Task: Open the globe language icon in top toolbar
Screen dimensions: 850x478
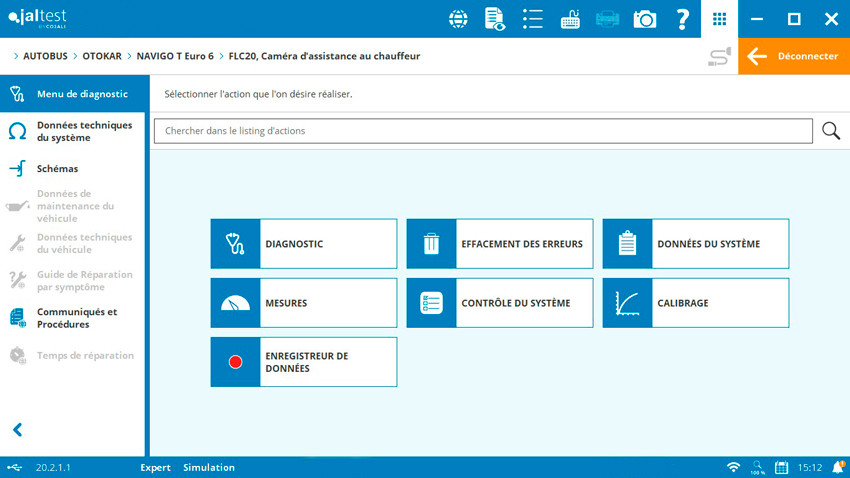Action: [458, 19]
